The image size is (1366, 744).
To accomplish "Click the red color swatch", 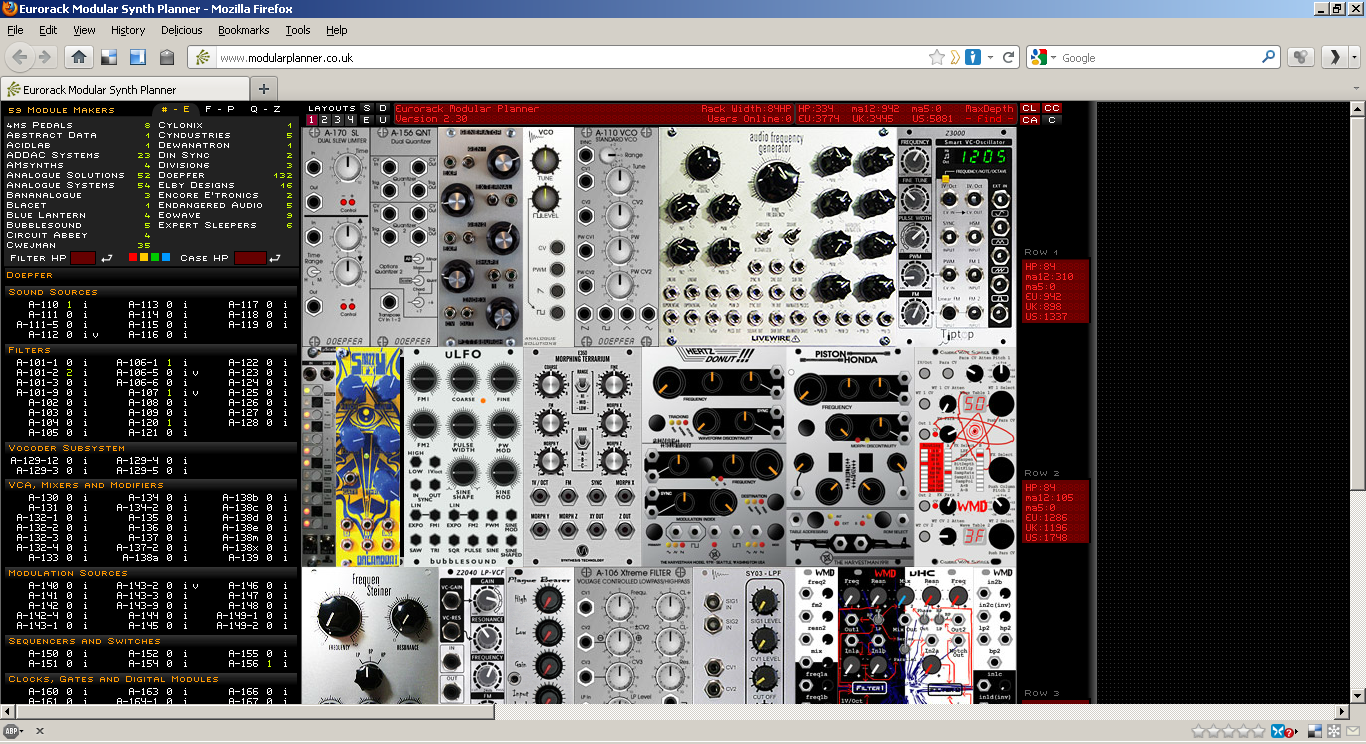I will (133, 258).
